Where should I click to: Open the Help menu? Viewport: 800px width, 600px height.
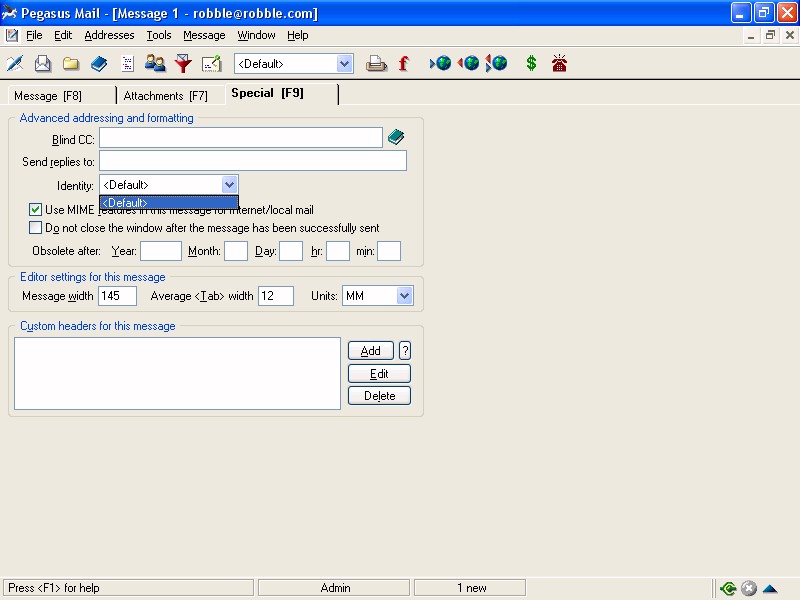click(297, 35)
